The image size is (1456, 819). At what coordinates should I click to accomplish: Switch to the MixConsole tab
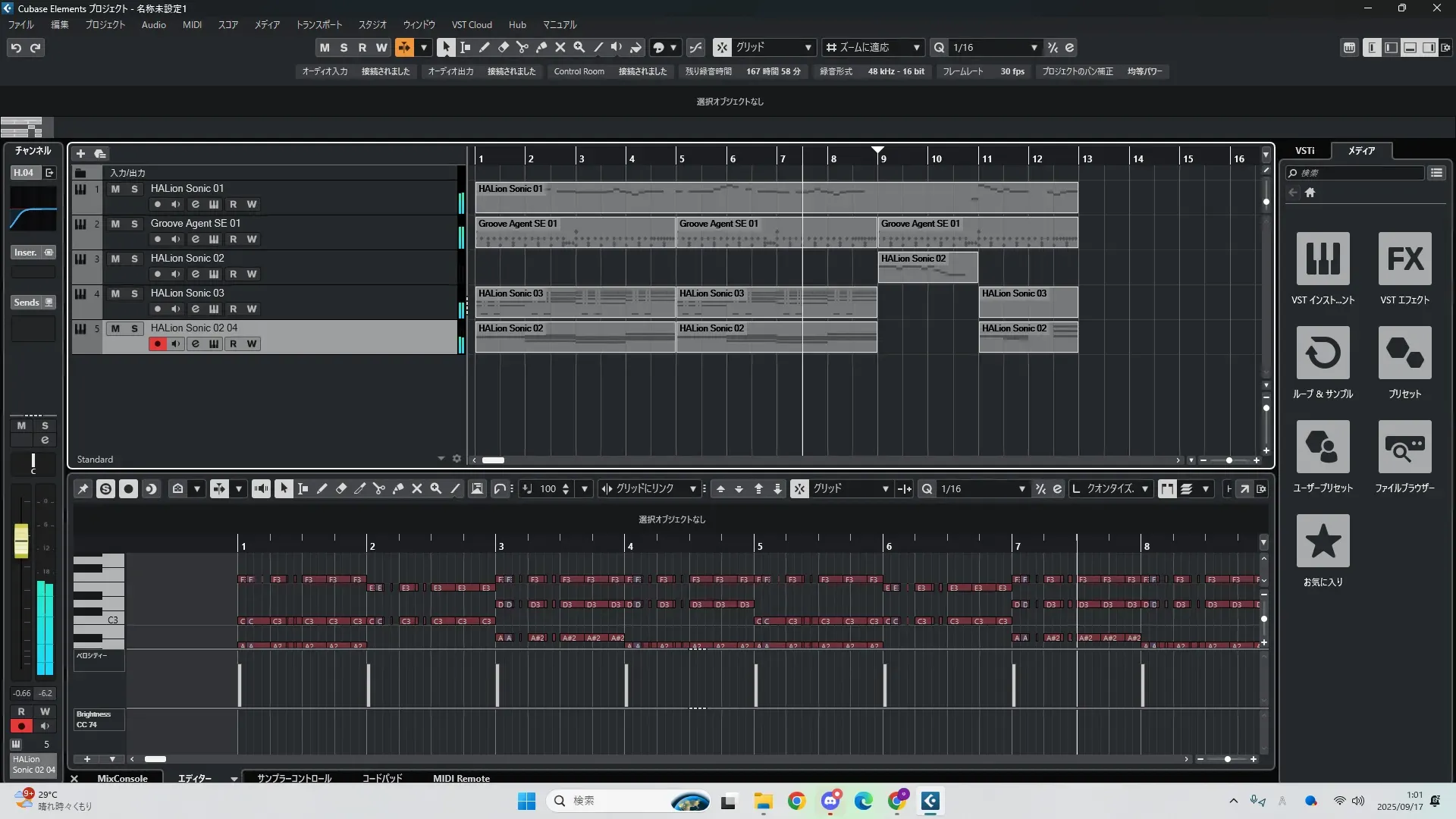[x=122, y=778]
